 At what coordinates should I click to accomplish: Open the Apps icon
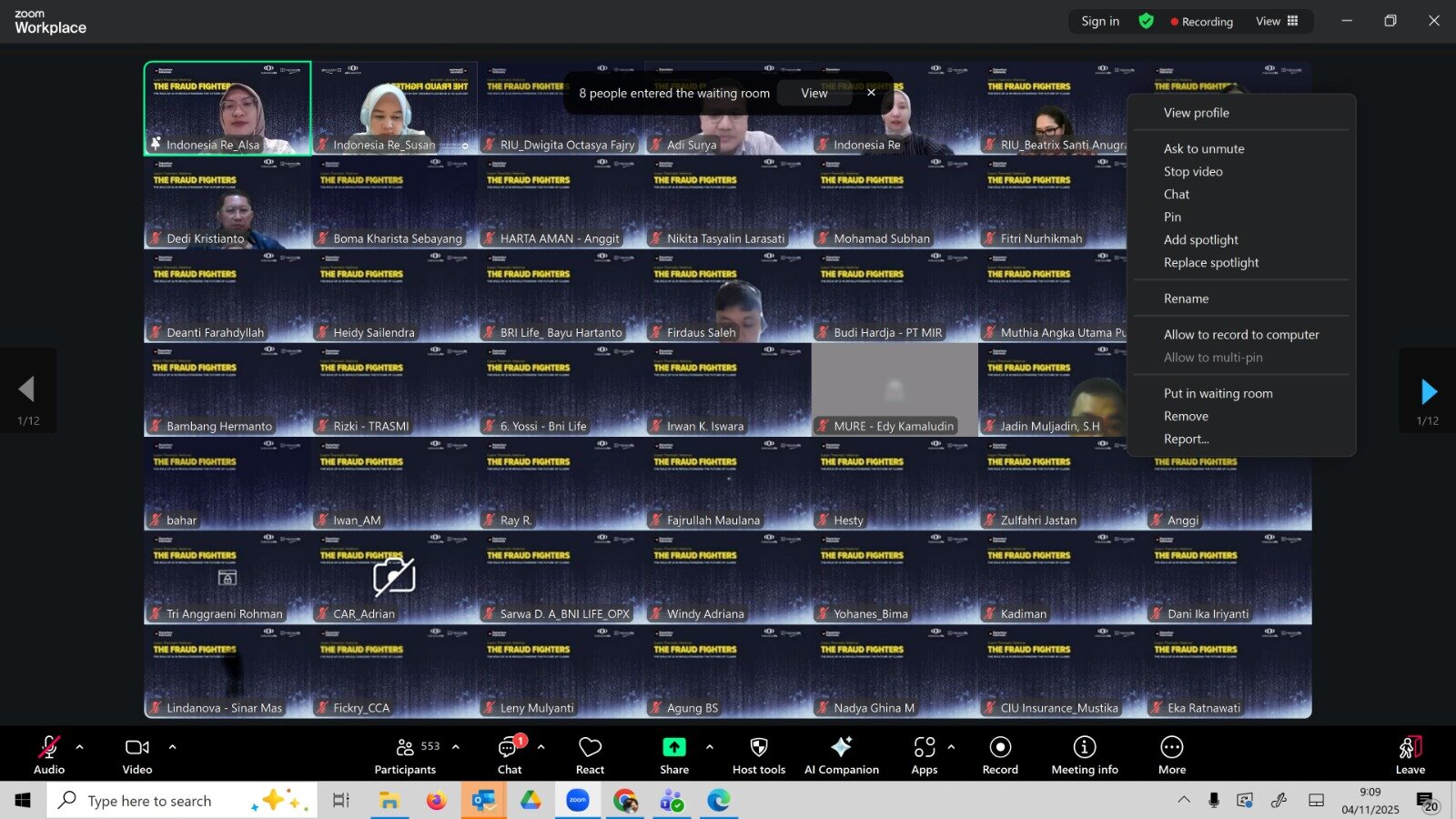[924, 748]
